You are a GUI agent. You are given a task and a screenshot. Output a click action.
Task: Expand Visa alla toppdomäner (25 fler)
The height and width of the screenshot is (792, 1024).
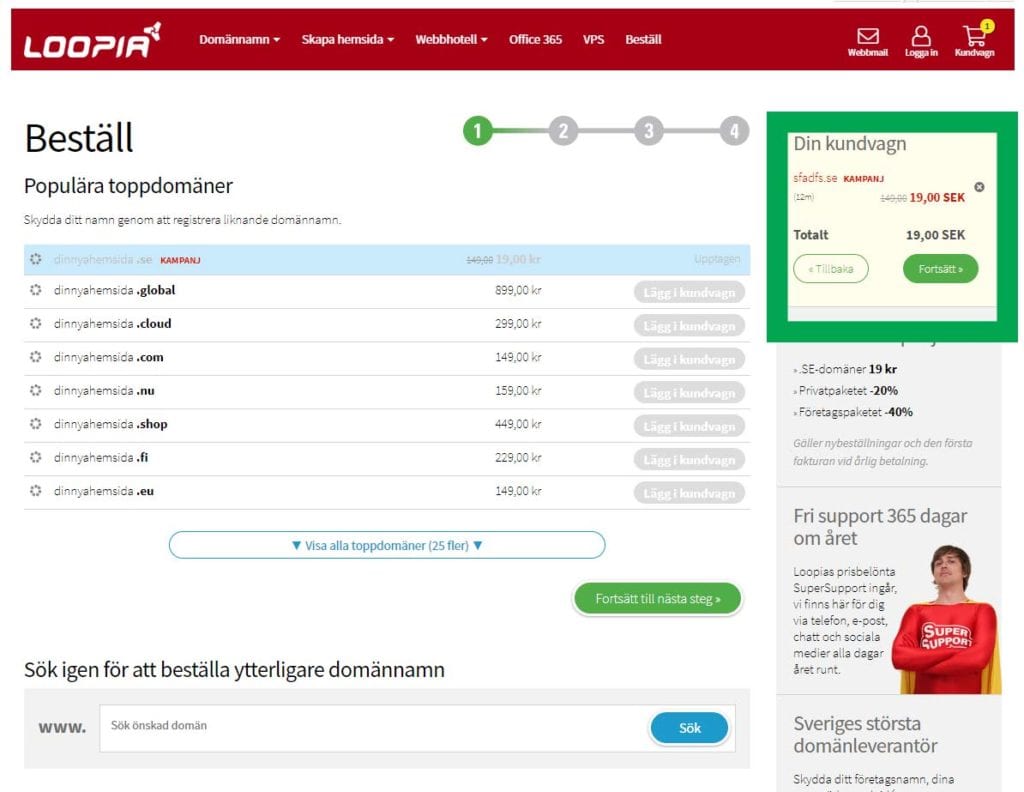387,545
